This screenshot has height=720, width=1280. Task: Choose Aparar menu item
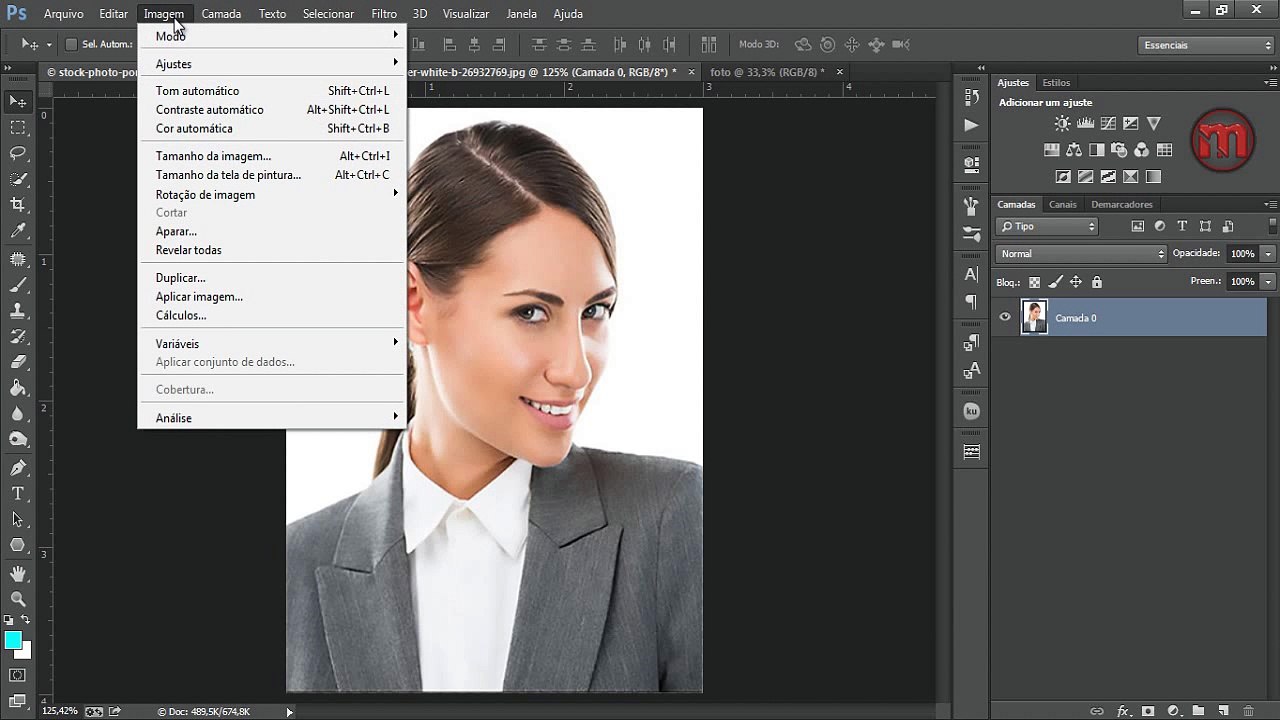(x=272, y=231)
